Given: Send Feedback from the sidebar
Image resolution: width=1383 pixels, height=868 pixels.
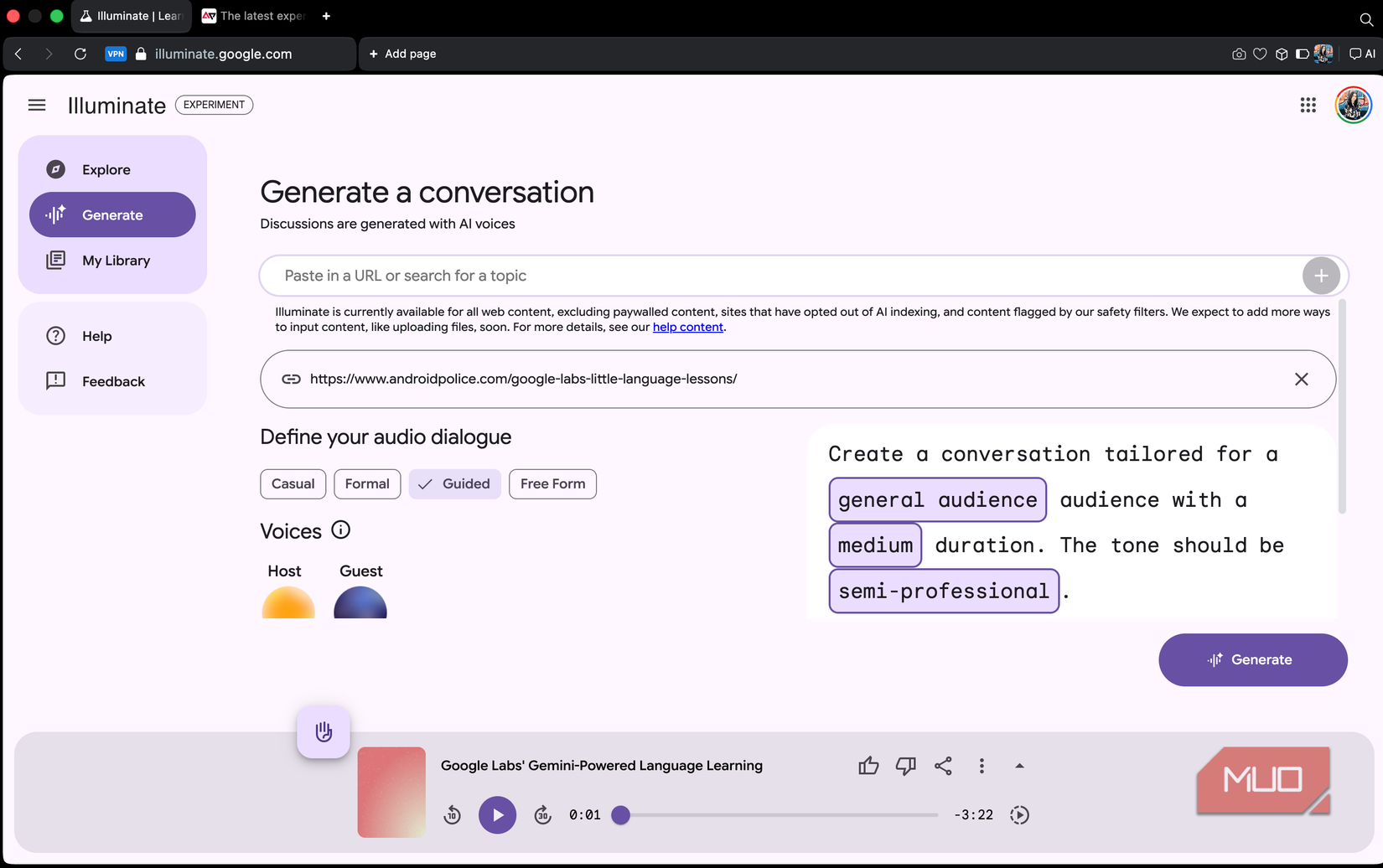Looking at the screenshot, I should click(x=112, y=381).
